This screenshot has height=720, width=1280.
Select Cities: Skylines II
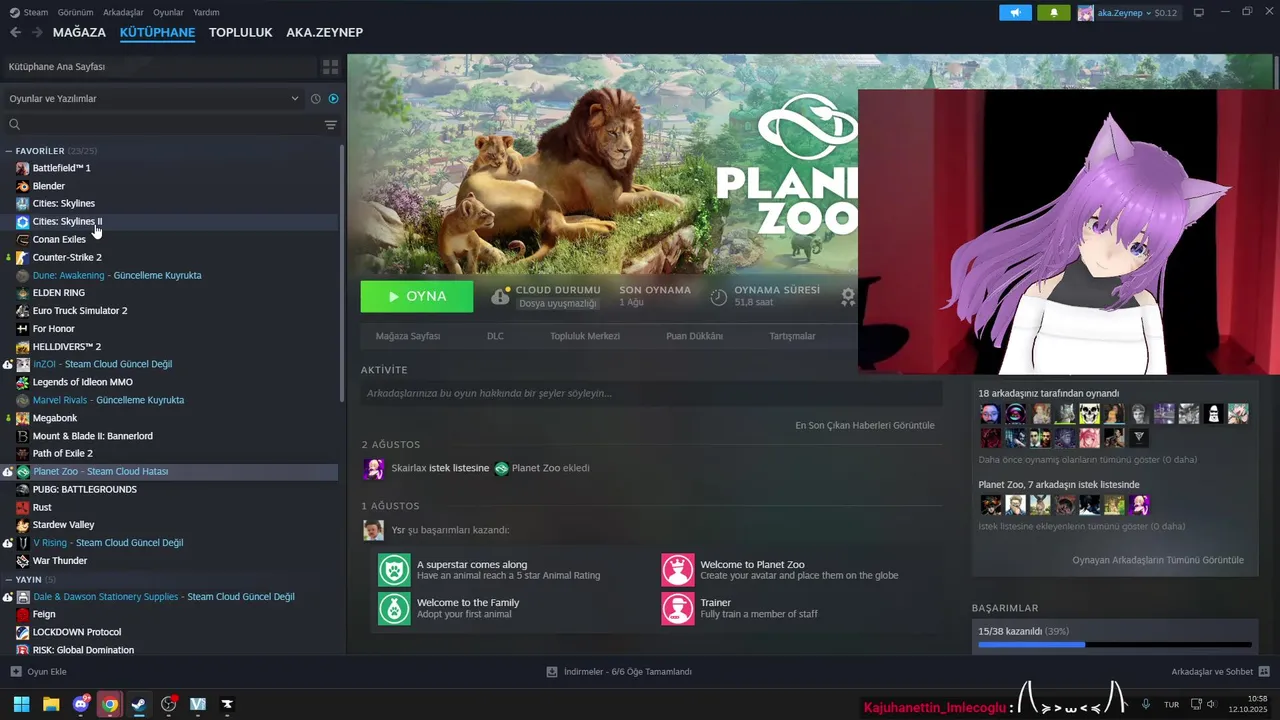(x=67, y=221)
